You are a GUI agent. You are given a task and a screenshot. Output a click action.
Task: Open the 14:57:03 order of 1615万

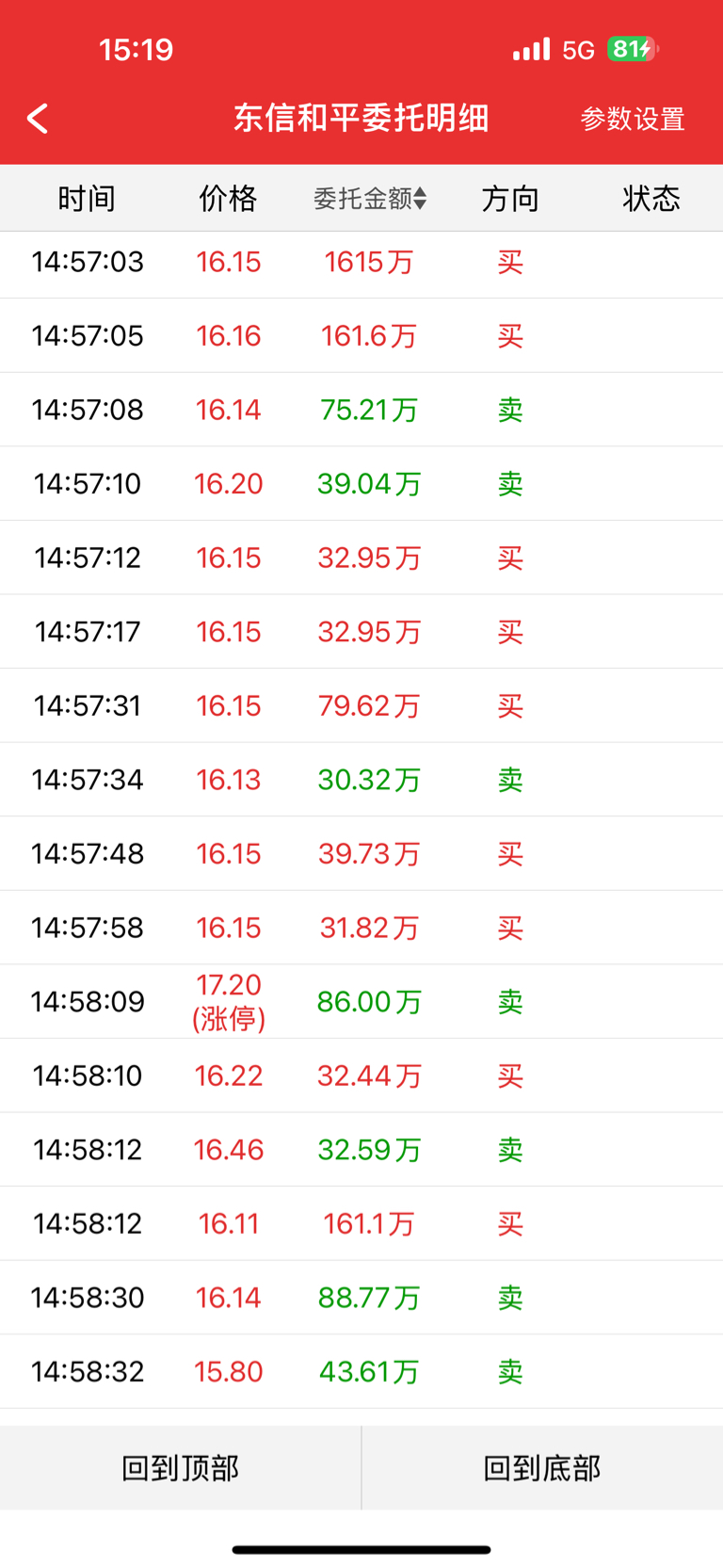point(361,262)
